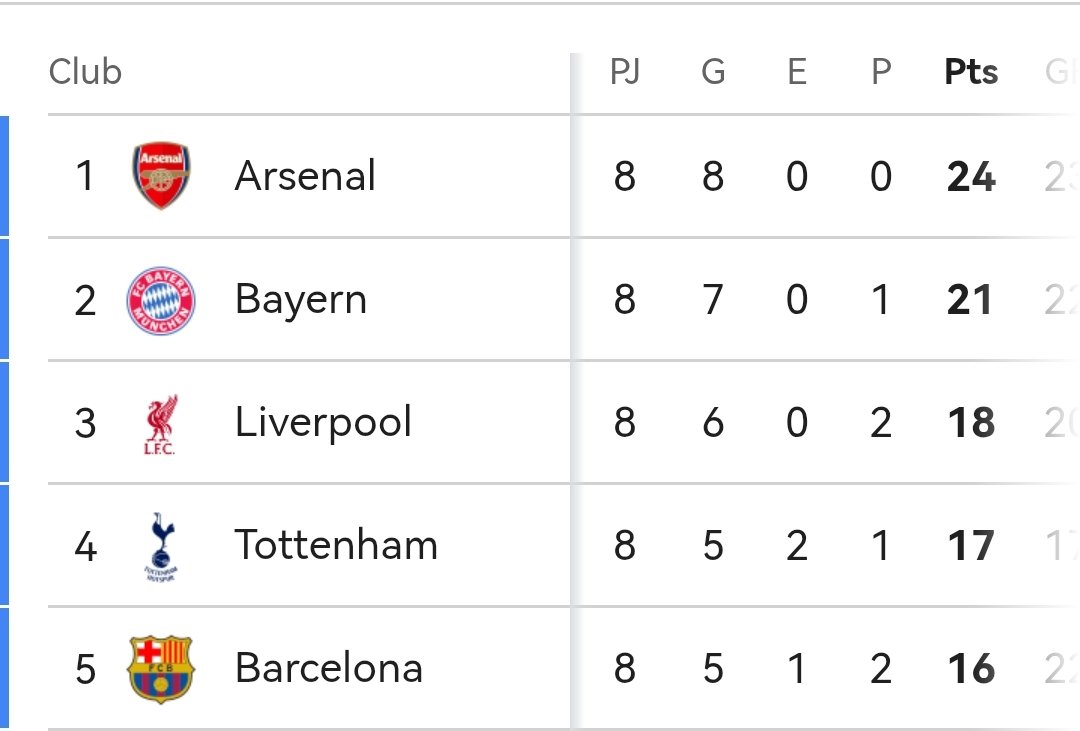Image resolution: width=1080 pixels, height=731 pixels.
Task: Click the Tottenham Hotspur crest
Action: [x=161, y=547]
